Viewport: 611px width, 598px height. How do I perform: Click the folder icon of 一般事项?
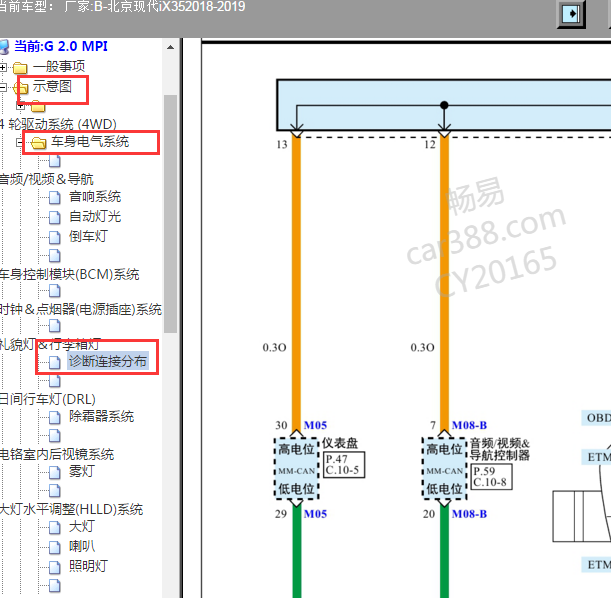point(20,68)
